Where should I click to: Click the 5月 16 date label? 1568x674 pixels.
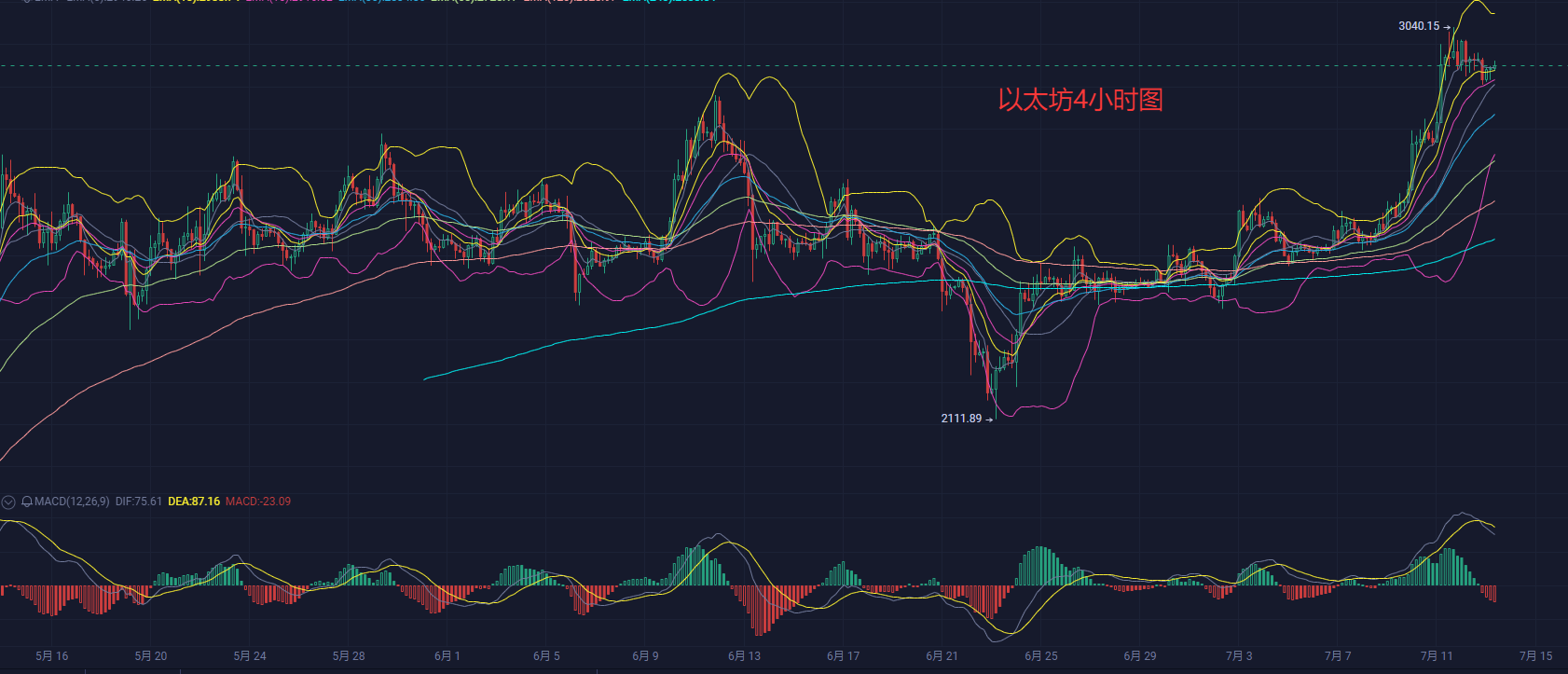click(x=52, y=656)
